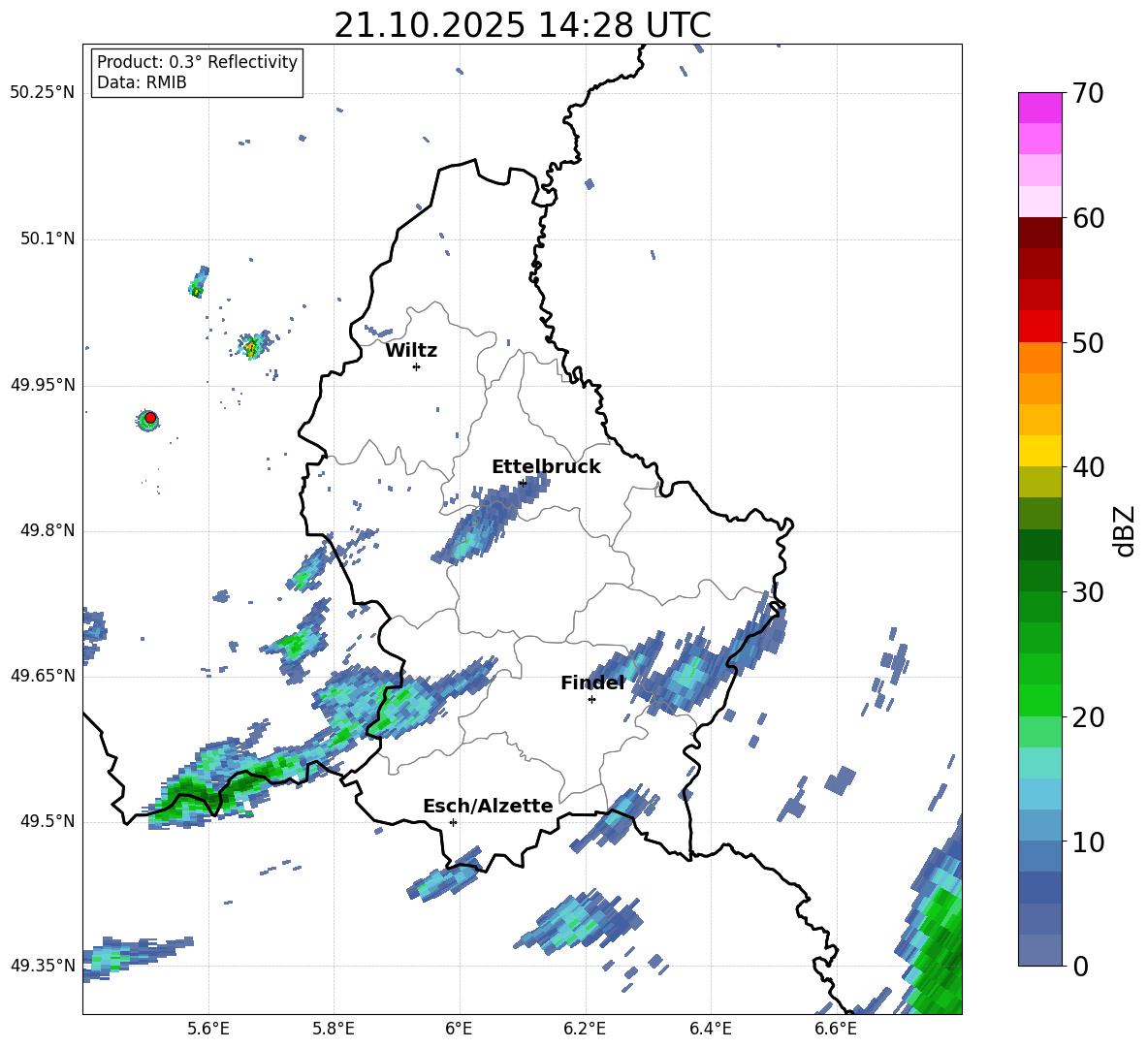Click the colorbar tick label 60
Screen dimensions: 1148x1048
[1088, 217]
